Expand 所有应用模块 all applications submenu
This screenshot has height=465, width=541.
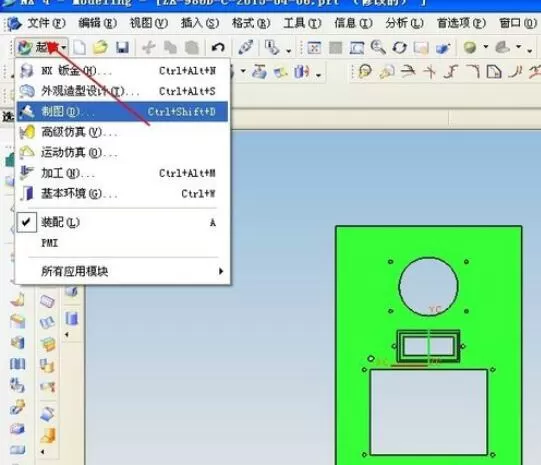pos(122,271)
